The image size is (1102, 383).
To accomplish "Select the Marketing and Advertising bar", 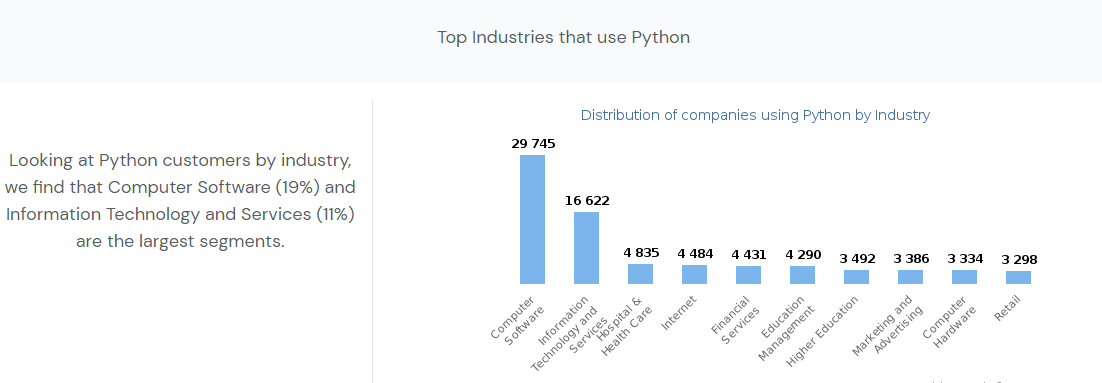I will pyautogui.click(x=910, y=277).
